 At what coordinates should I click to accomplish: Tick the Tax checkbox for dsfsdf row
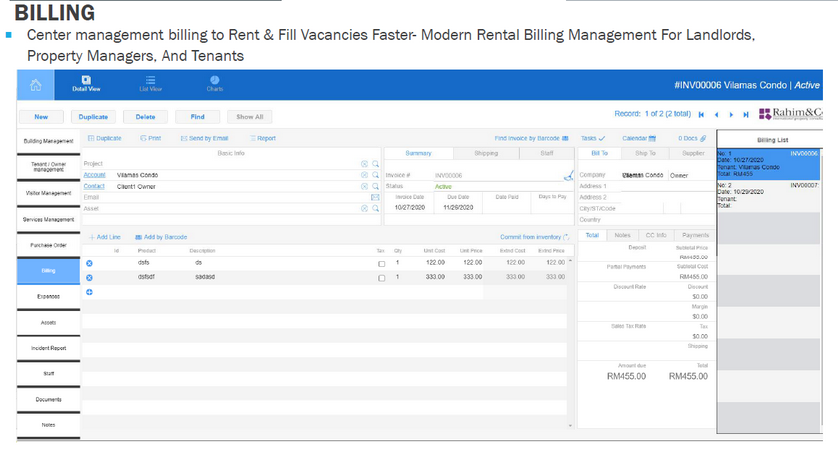click(x=381, y=277)
